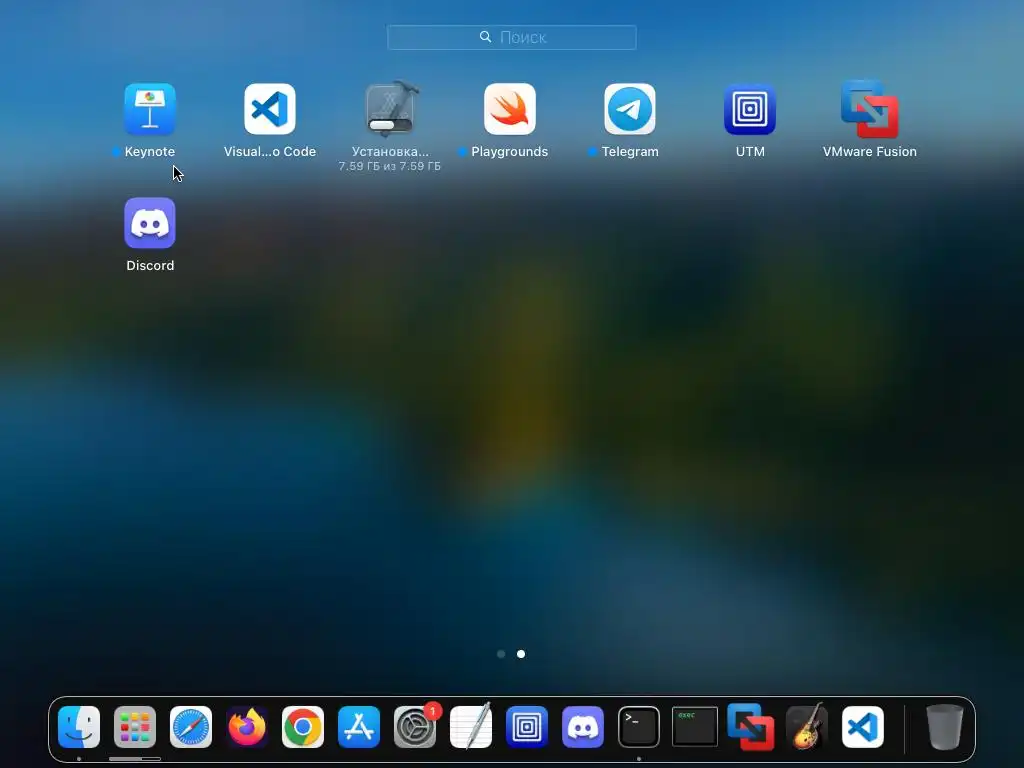Open Google Chrome from the Dock
The width and height of the screenshot is (1024, 768).
303,727
